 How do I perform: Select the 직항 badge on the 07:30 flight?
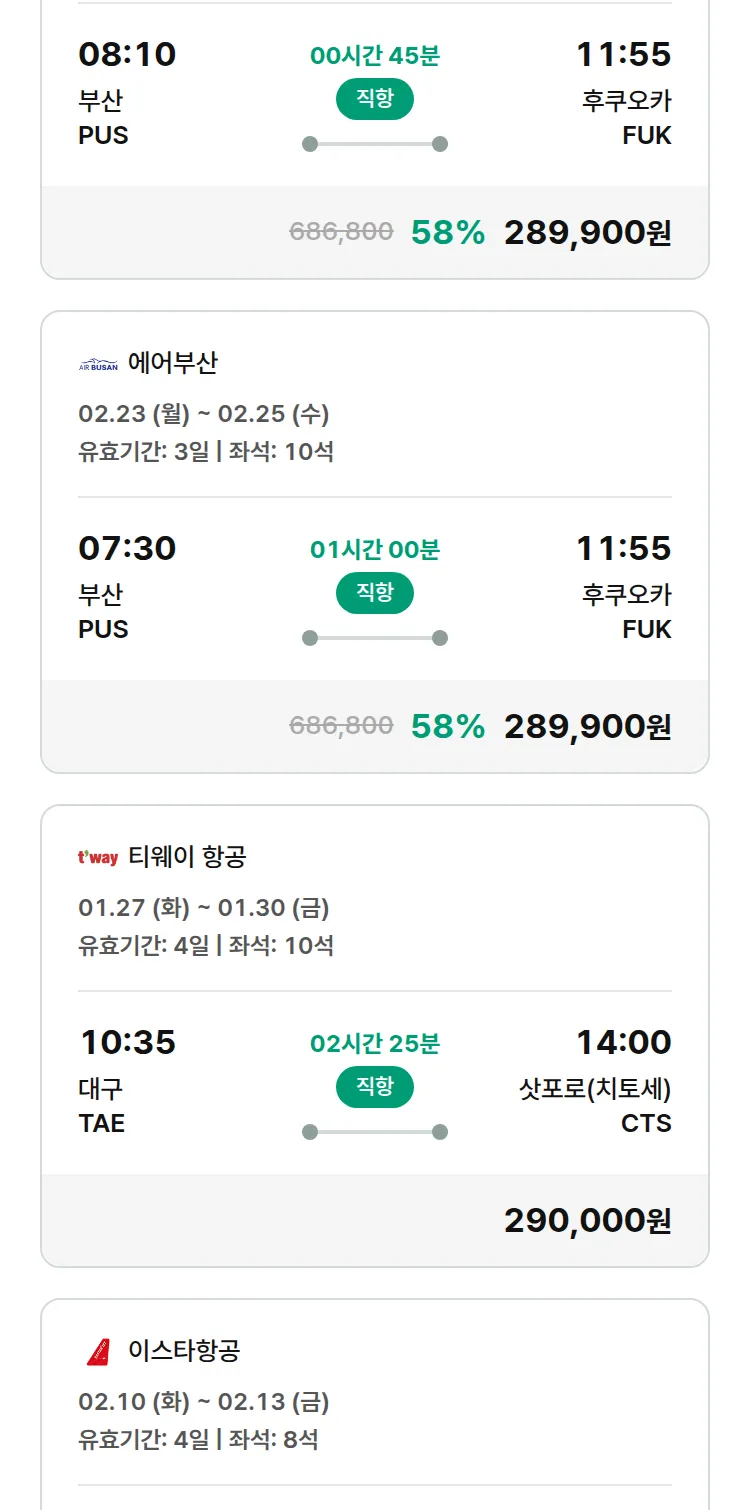click(374, 593)
